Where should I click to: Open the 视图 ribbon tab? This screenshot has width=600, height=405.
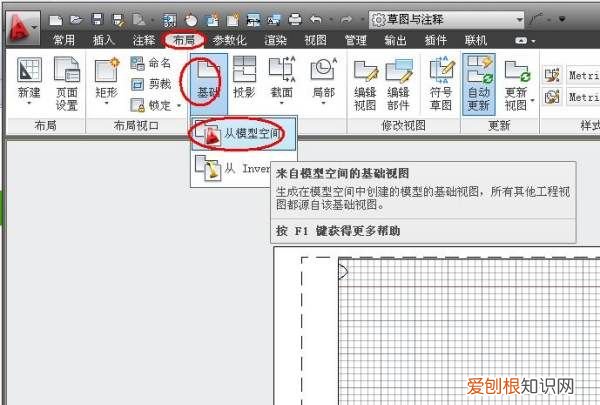pyautogui.click(x=316, y=40)
